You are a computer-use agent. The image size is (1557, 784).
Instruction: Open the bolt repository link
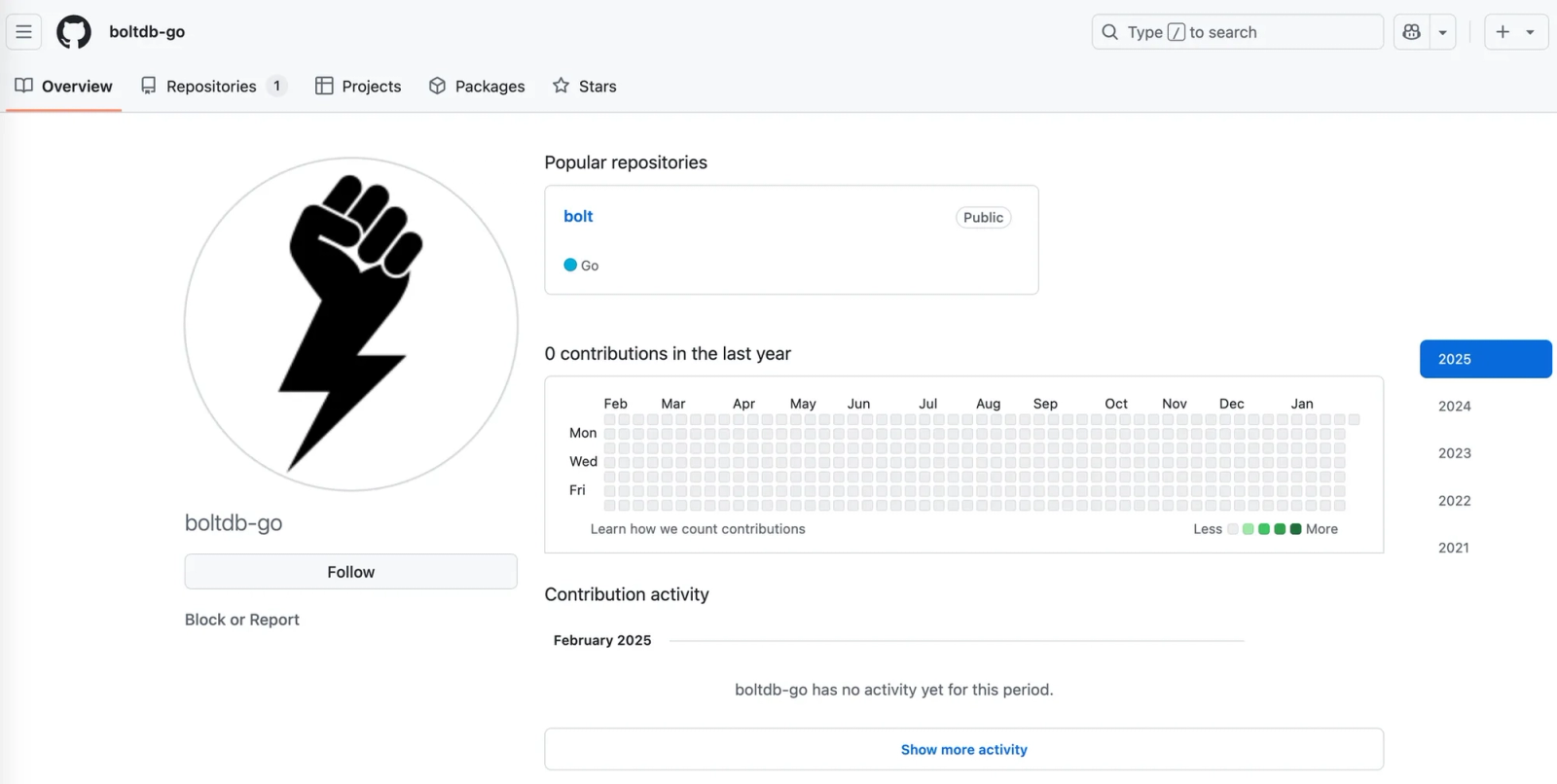click(578, 216)
